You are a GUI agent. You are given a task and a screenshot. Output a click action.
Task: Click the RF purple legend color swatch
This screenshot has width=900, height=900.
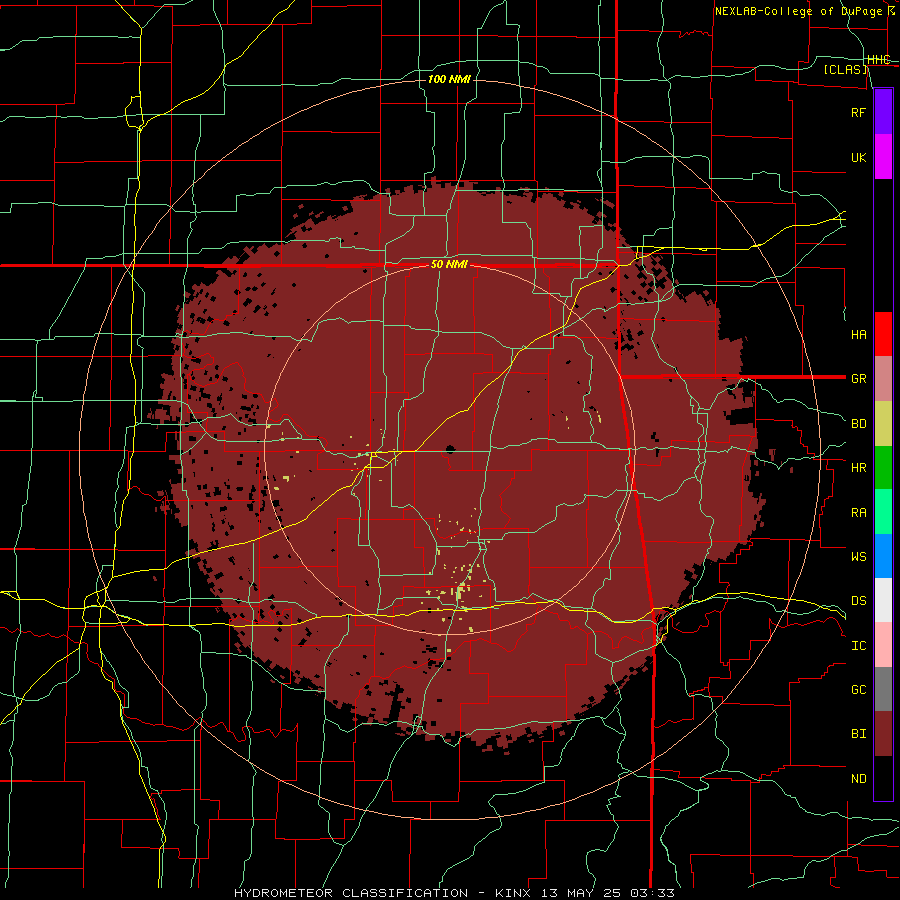coord(883,112)
